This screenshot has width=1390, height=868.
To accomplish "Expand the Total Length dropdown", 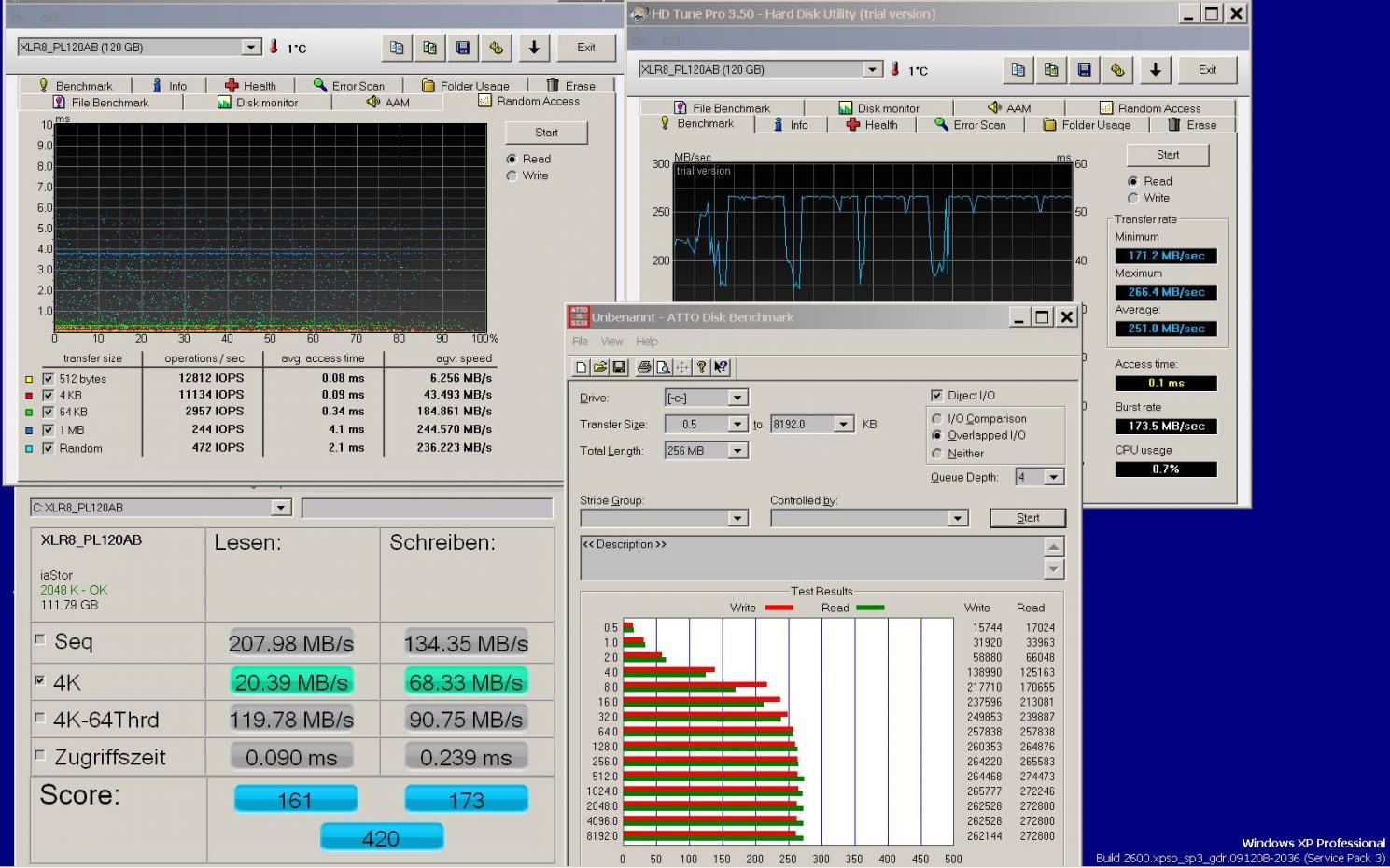I will [737, 451].
